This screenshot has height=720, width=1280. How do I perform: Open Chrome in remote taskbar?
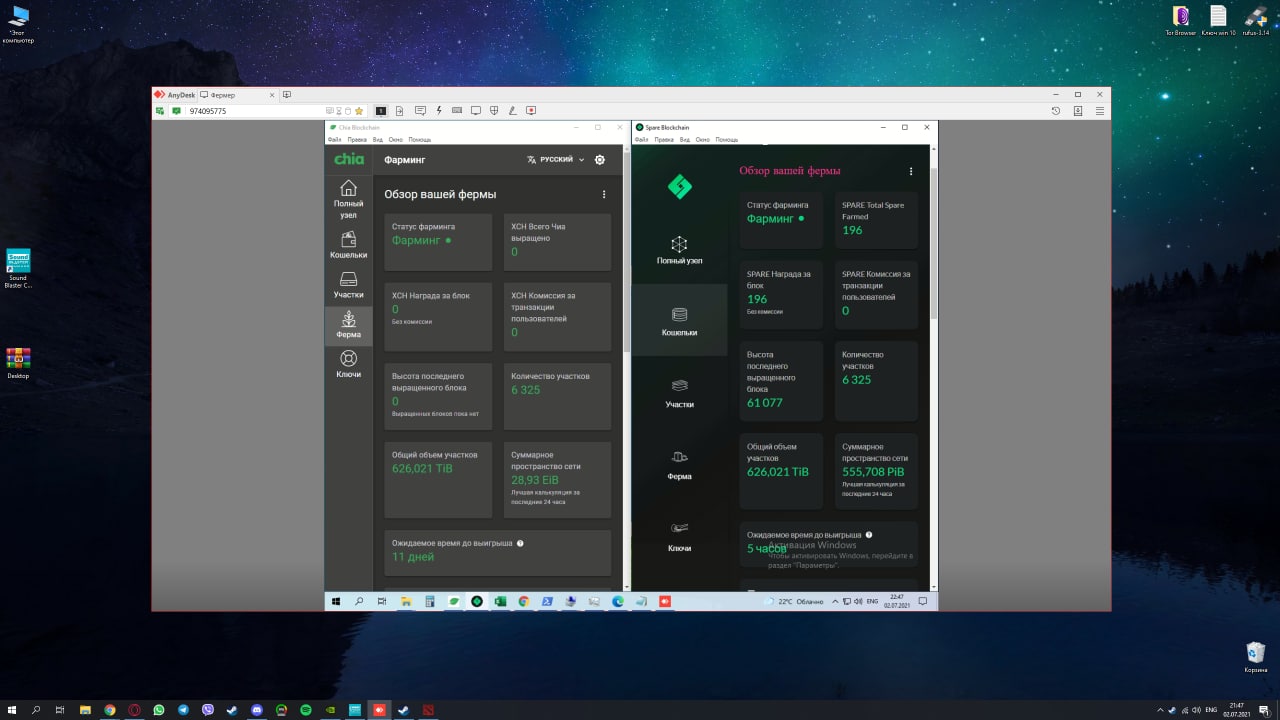[523, 601]
